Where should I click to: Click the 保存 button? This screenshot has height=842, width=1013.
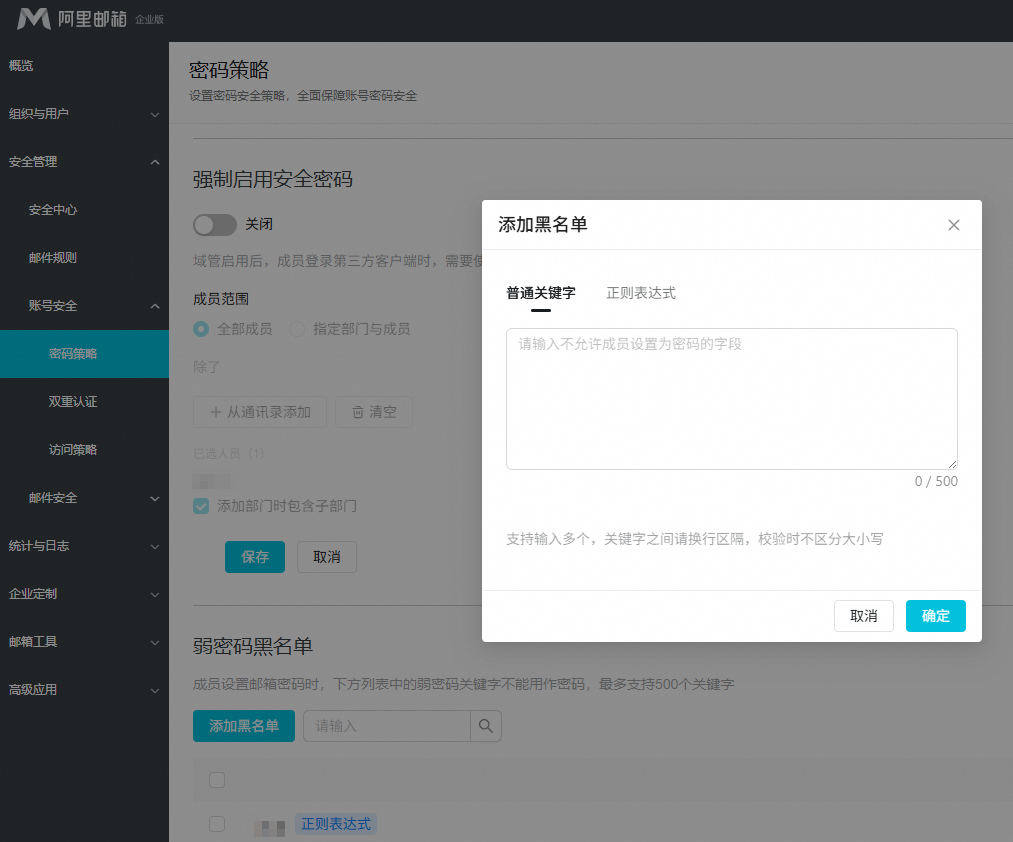(255, 557)
